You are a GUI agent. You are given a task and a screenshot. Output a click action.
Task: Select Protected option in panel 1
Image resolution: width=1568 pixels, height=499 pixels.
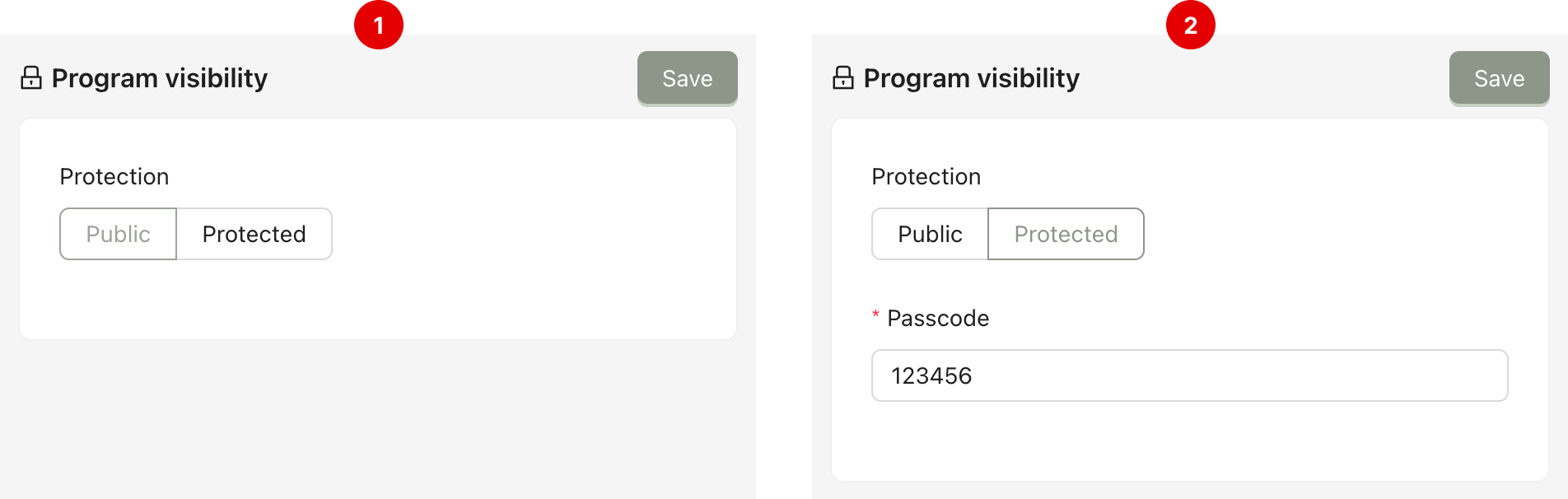[x=254, y=235]
